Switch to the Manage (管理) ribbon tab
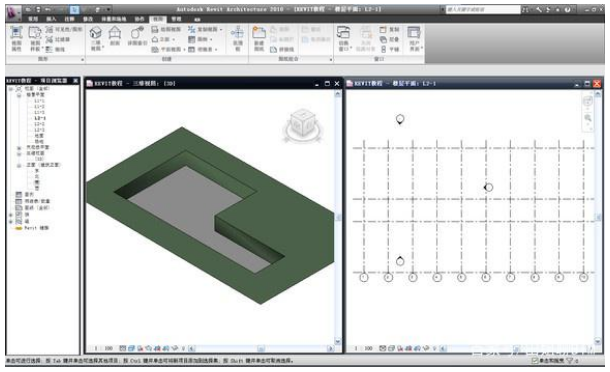Viewport: 610px width, 372px height. click(x=176, y=19)
